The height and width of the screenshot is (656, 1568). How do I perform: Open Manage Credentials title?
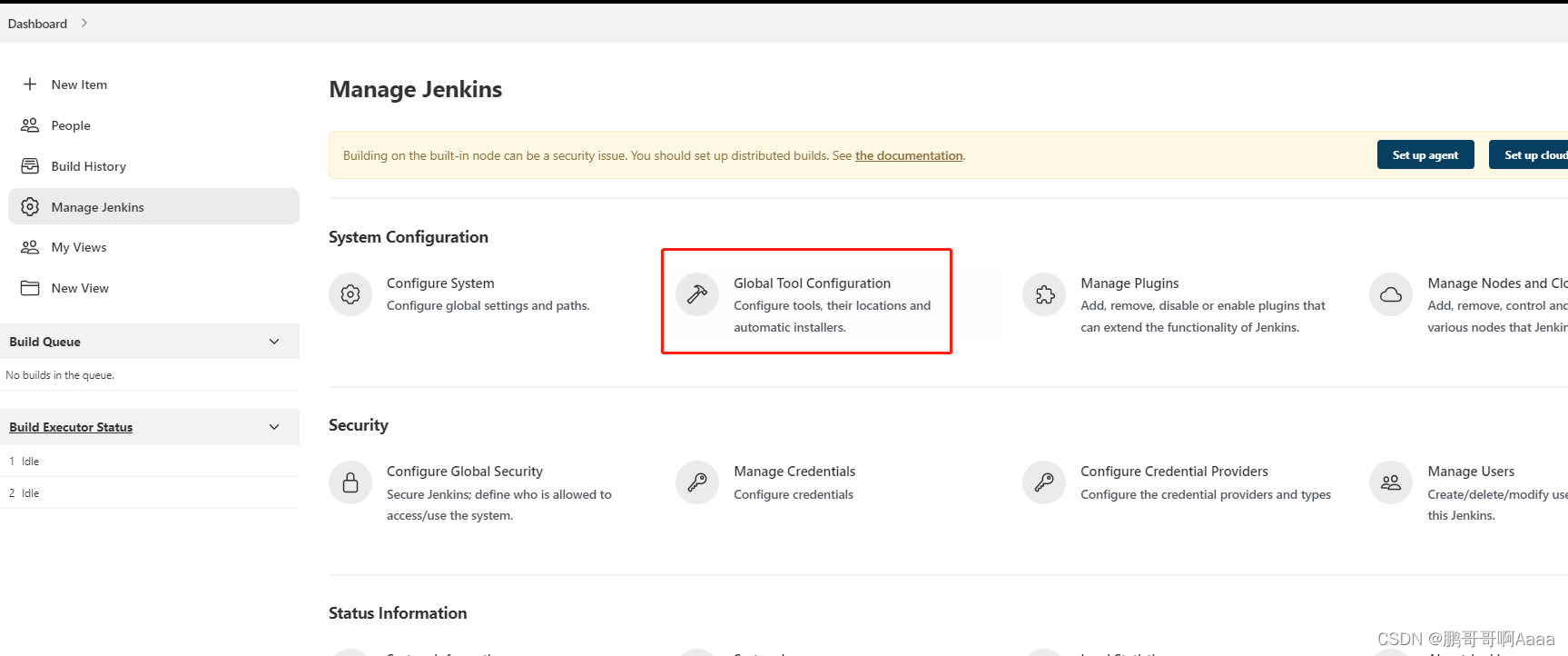point(794,472)
